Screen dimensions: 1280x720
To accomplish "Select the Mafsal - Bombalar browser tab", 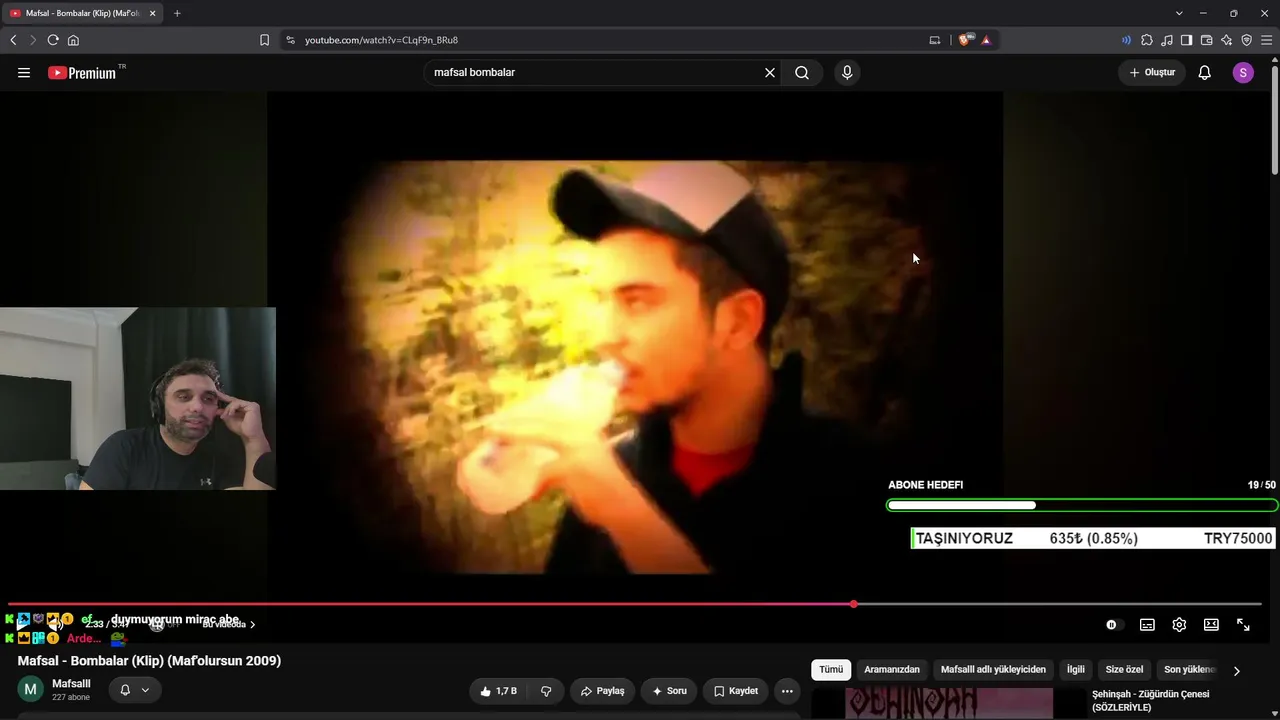I will point(83,13).
